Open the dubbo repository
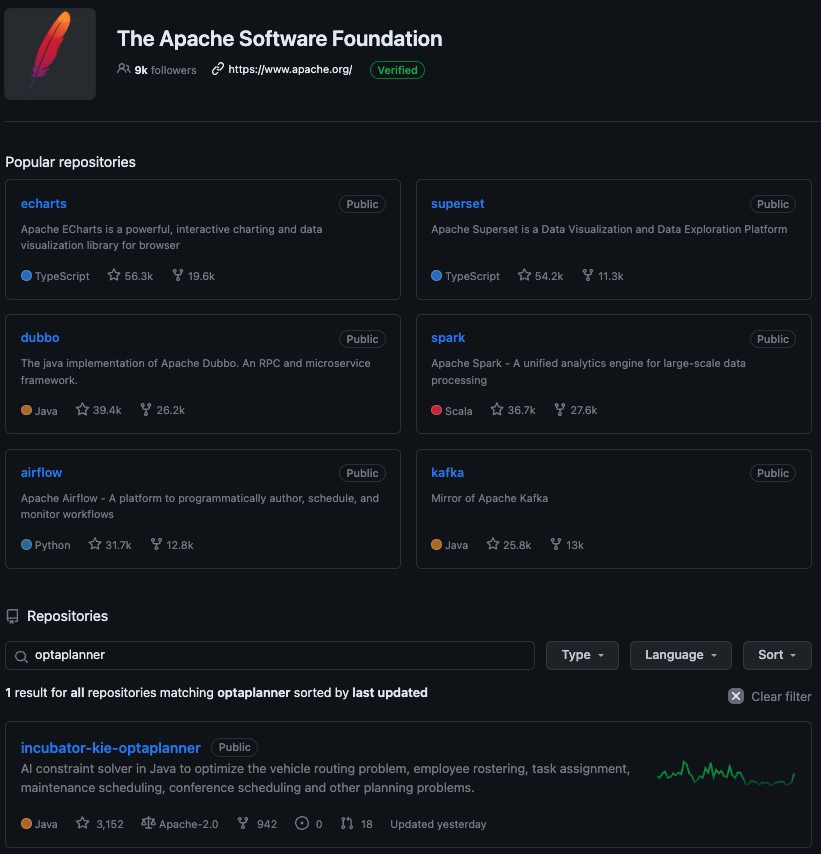The height and width of the screenshot is (854, 821). pyautogui.click(x=40, y=338)
